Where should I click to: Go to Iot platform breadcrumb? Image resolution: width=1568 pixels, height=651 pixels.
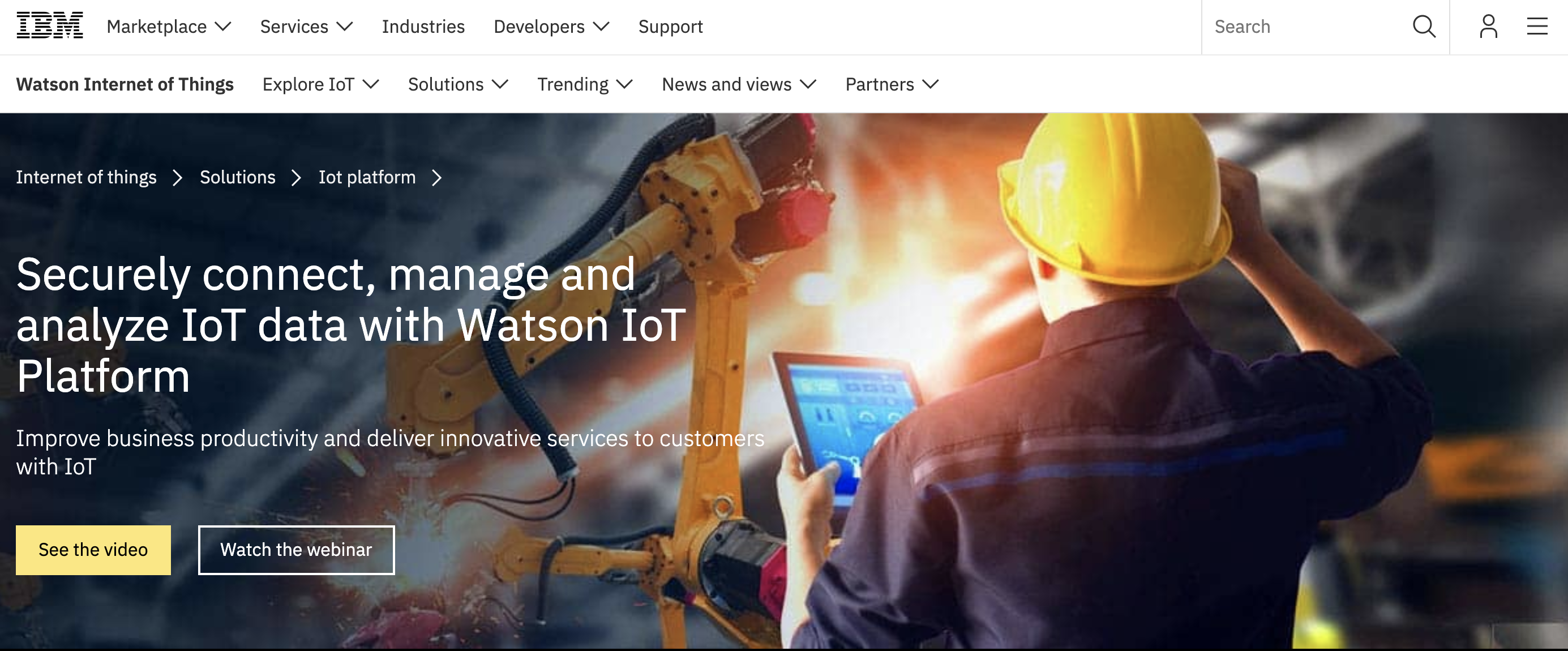367,177
